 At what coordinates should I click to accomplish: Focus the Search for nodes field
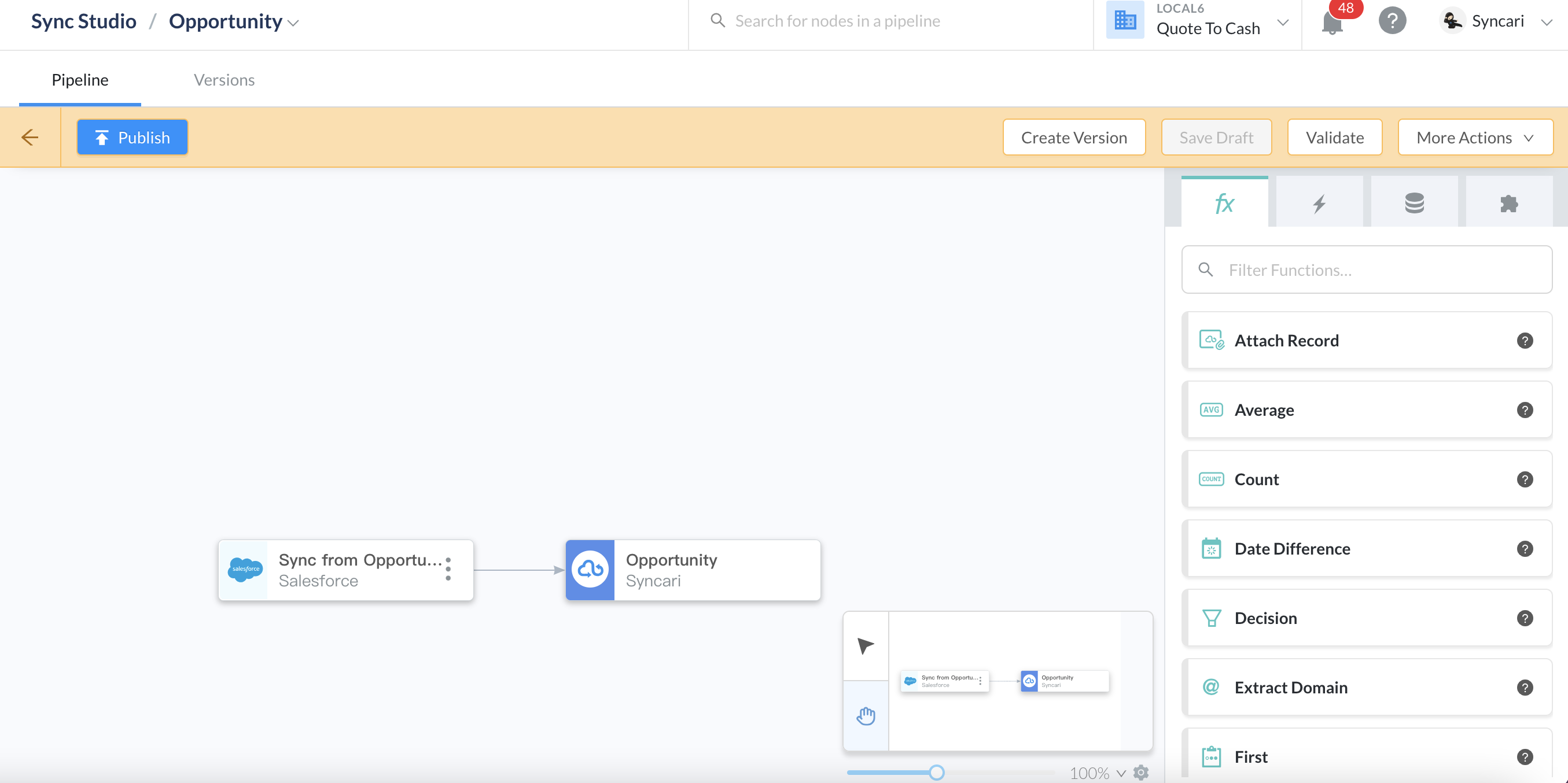point(891,21)
